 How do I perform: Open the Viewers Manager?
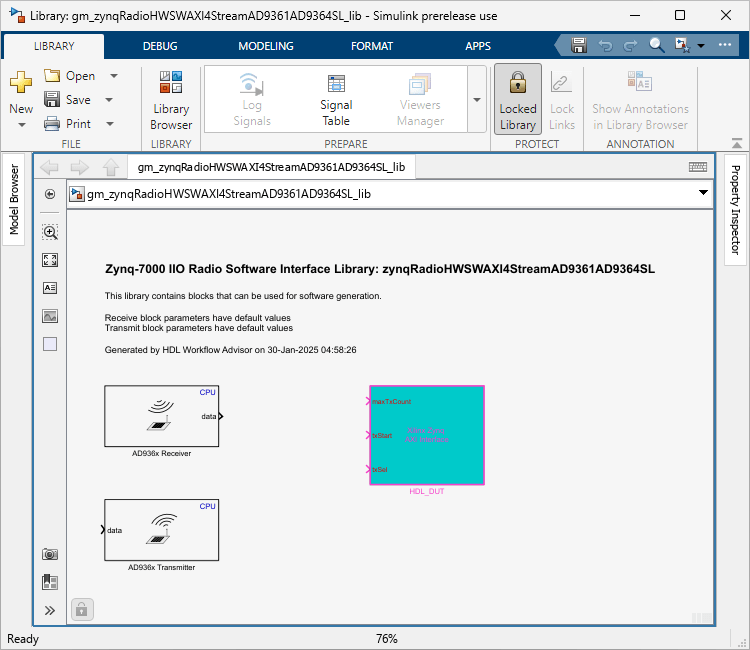pos(420,100)
